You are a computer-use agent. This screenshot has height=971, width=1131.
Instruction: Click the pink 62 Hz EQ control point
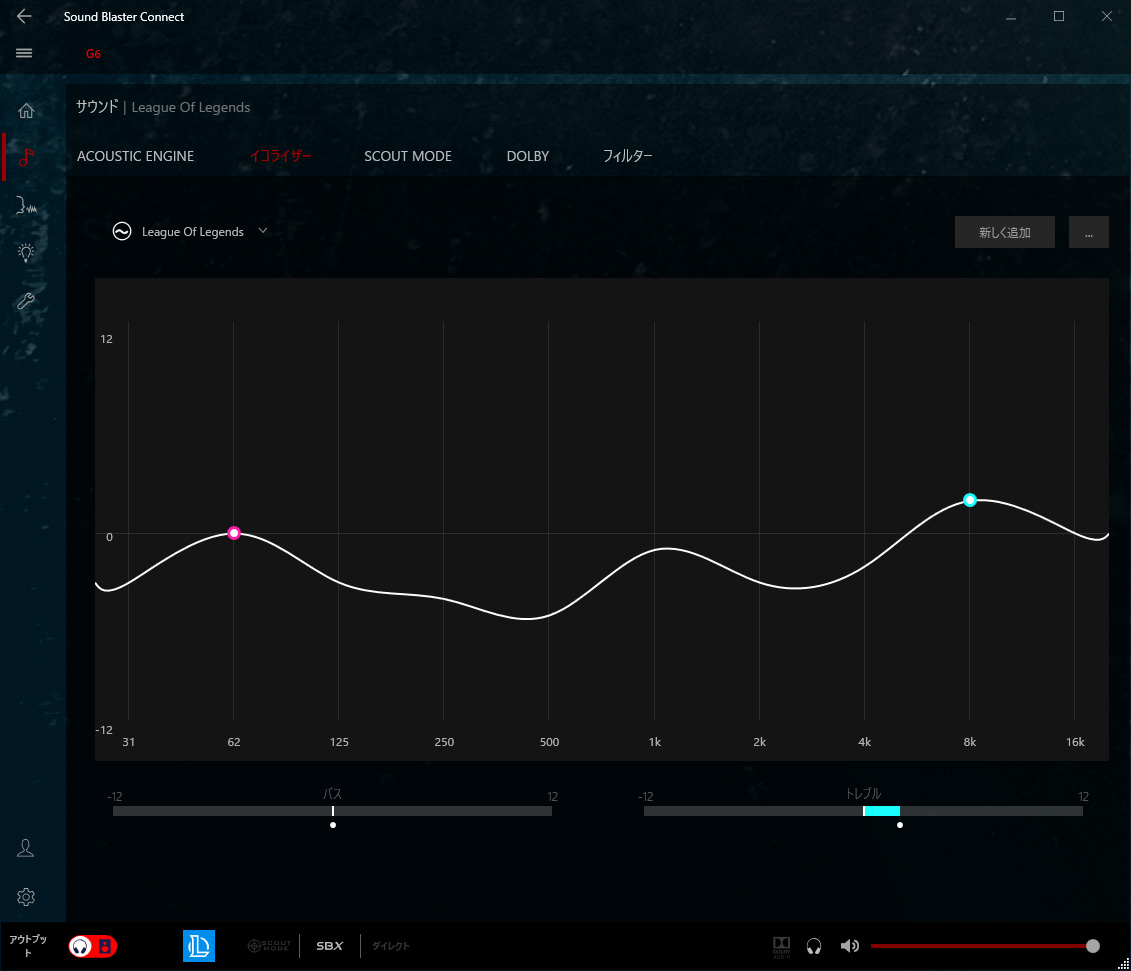click(234, 533)
